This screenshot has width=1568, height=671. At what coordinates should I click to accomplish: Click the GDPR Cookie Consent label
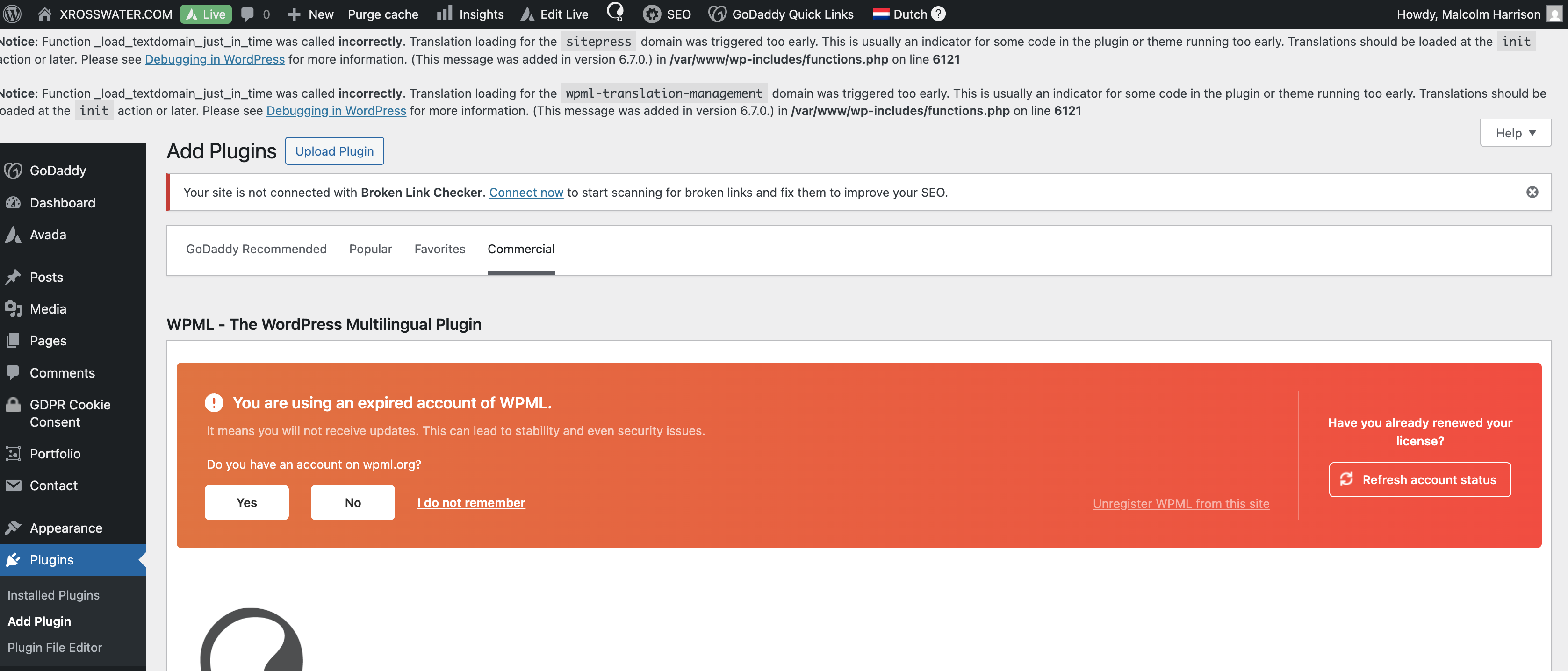point(70,413)
